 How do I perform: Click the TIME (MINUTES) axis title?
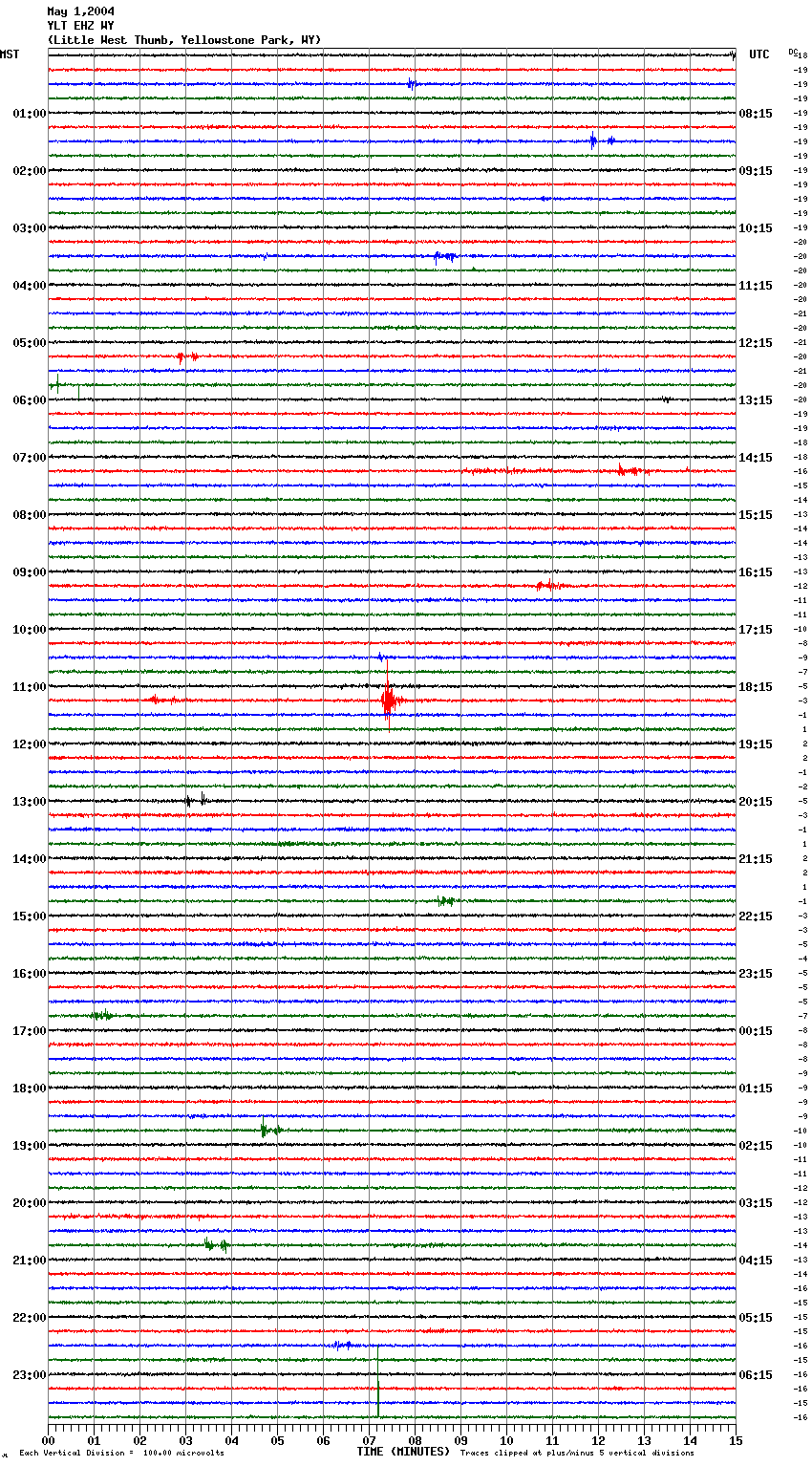click(403, 1452)
